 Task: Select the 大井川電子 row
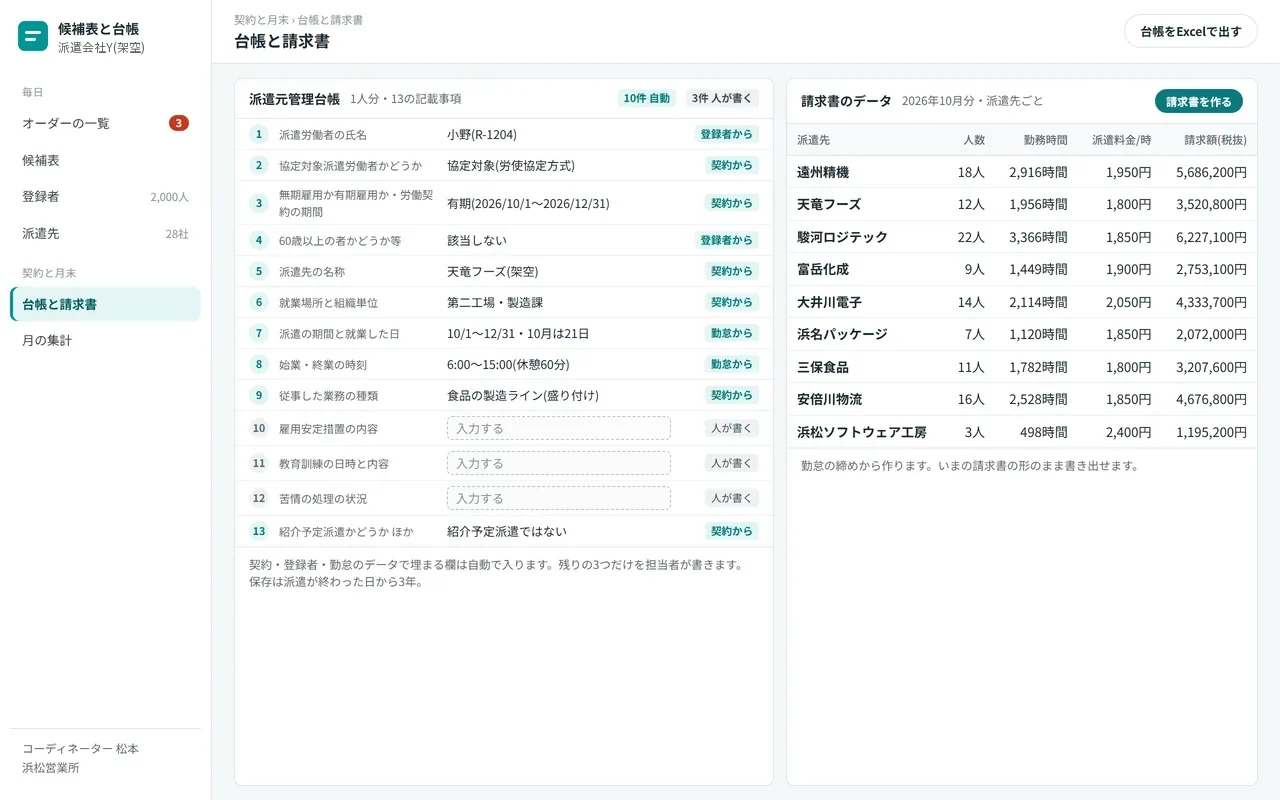pos(1022,302)
